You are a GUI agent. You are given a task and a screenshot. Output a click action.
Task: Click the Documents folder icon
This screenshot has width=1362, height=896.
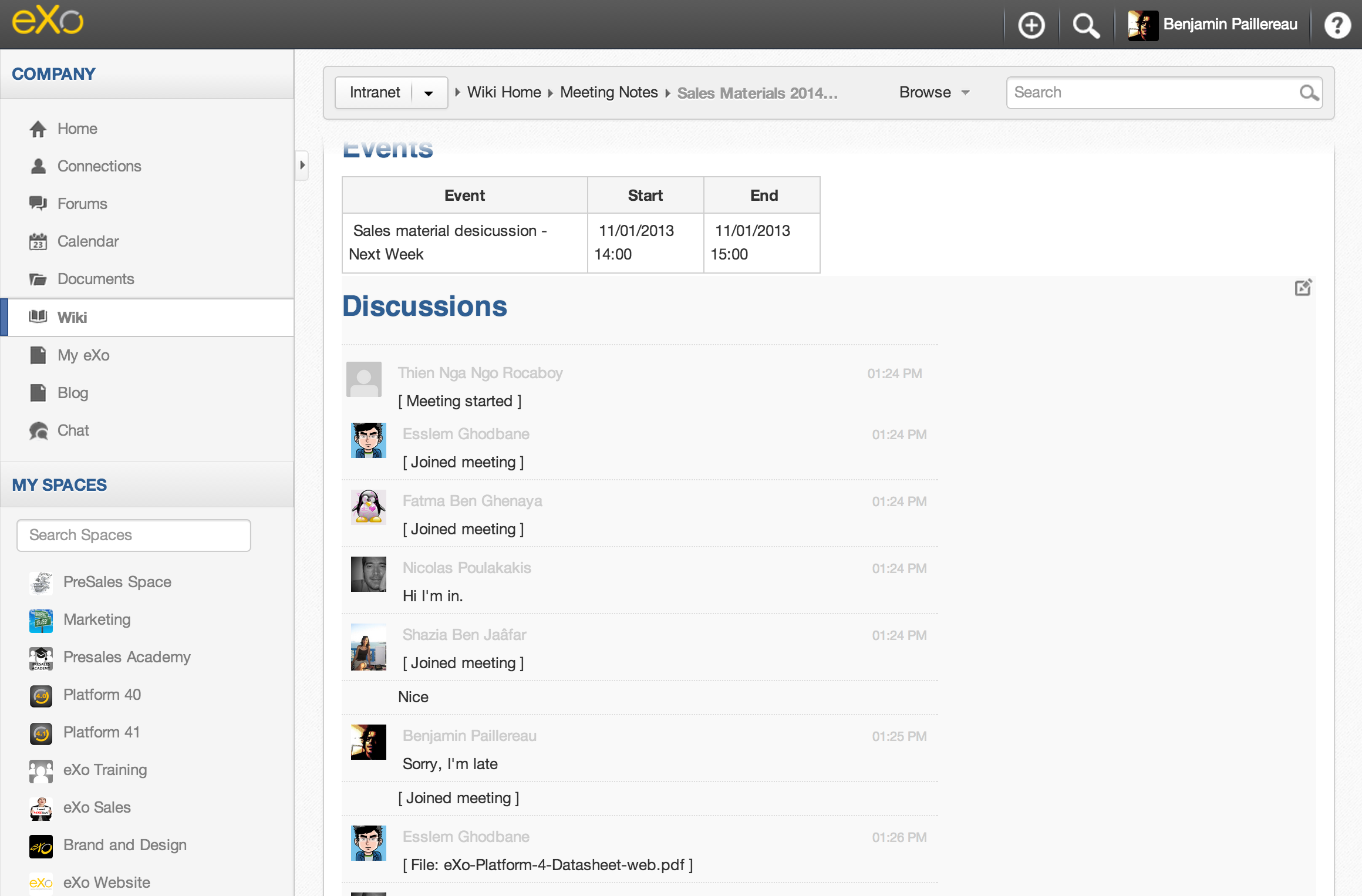[38, 279]
